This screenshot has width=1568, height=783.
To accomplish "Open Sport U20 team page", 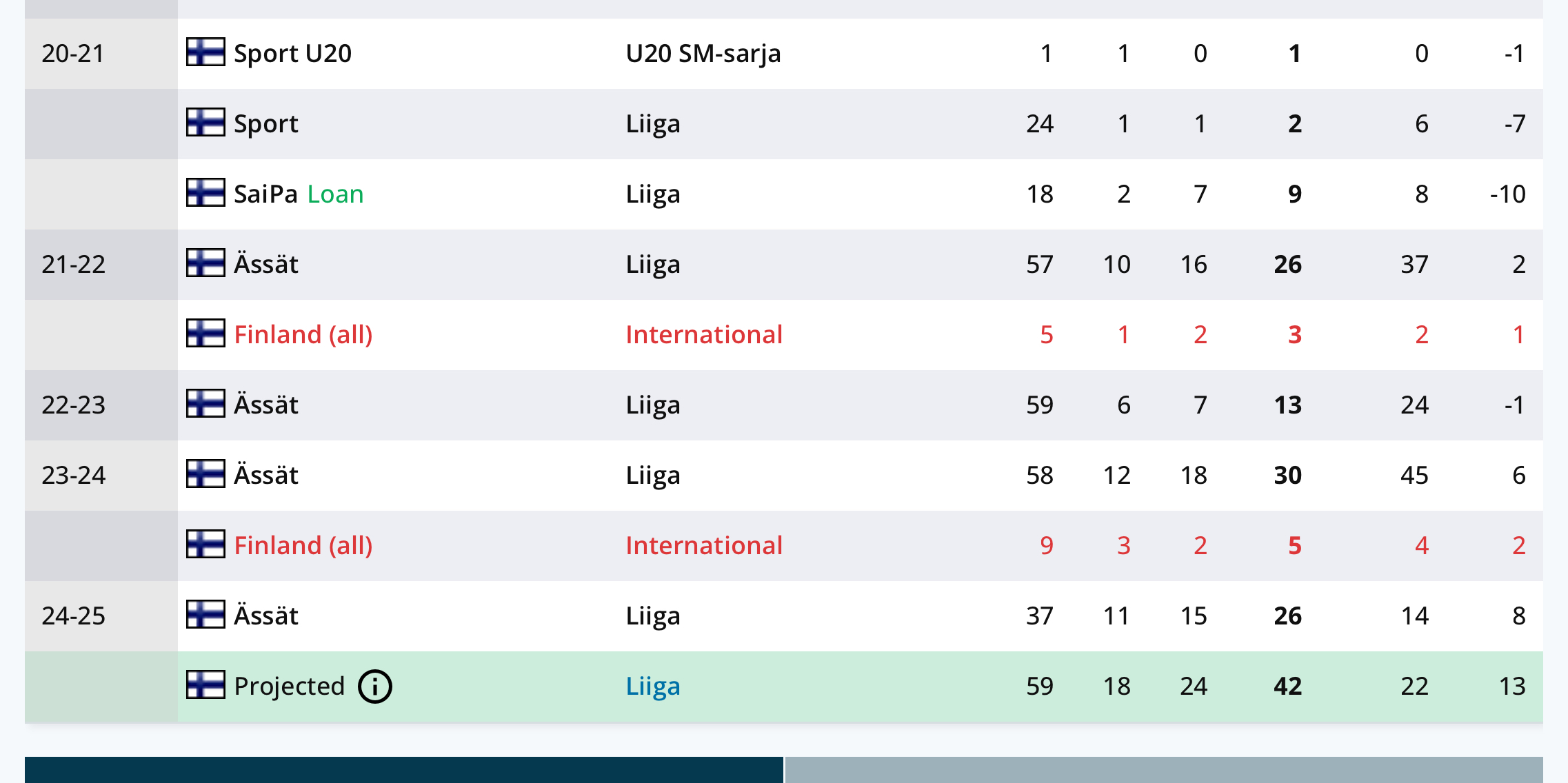I will 292,54.
